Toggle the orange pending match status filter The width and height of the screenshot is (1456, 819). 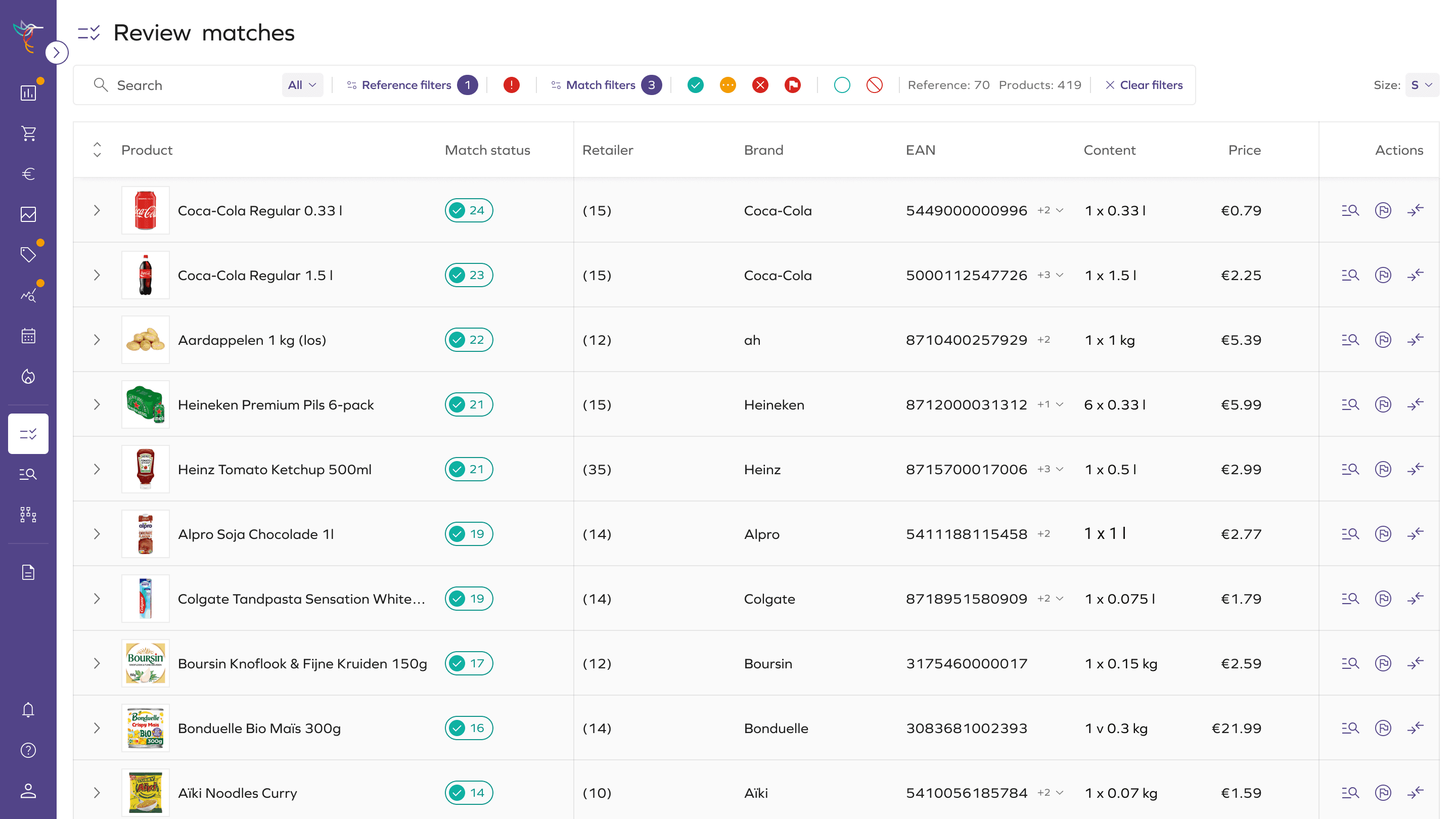click(727, 85)
